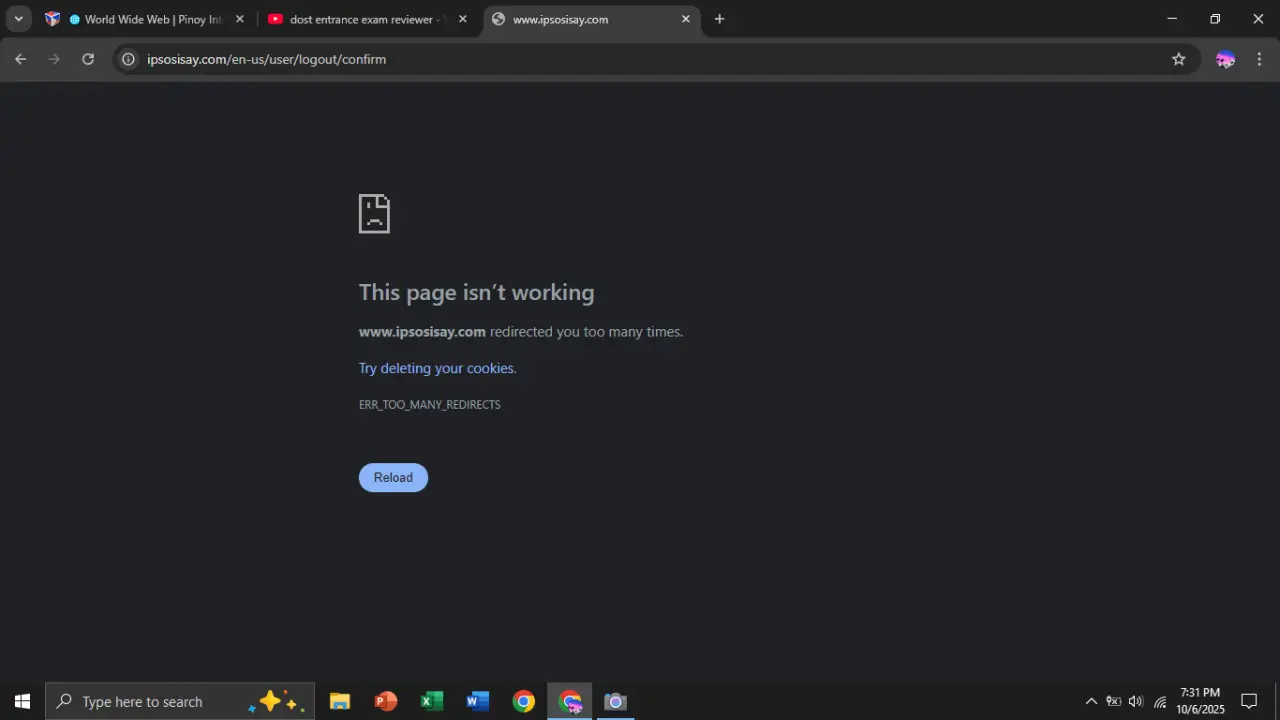The image size is (1280, 720).
Task: Launch Excel from the taskbar
Action: pos(432,701)
